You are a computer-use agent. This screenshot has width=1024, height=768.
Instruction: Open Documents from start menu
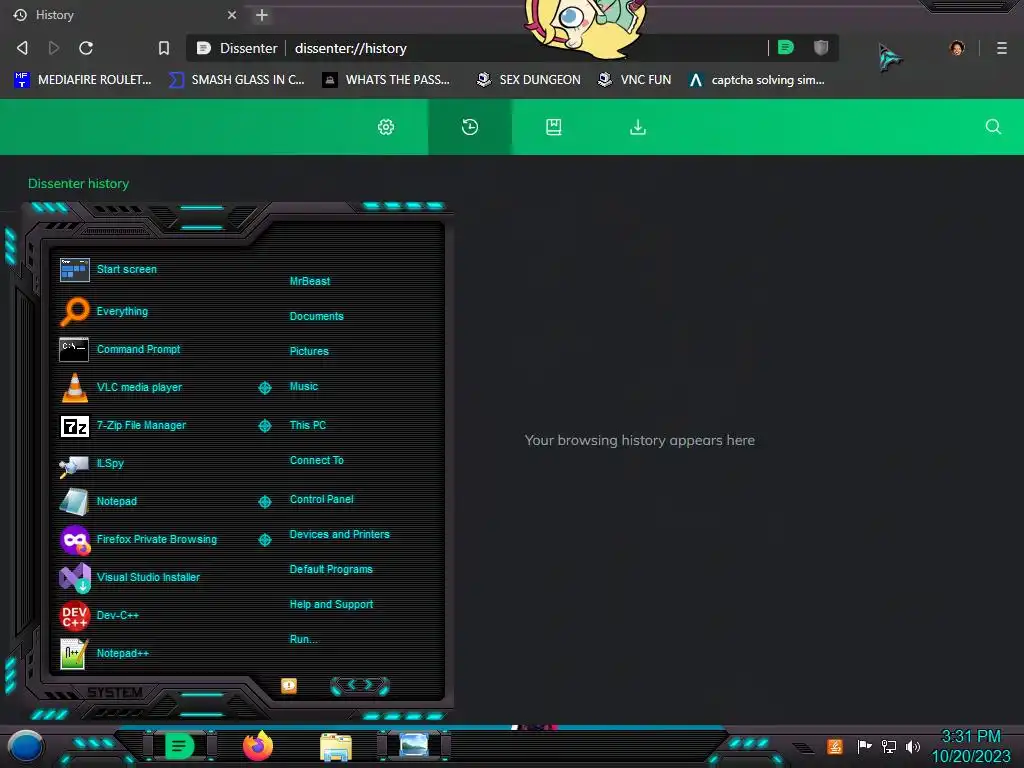(316, 316)
